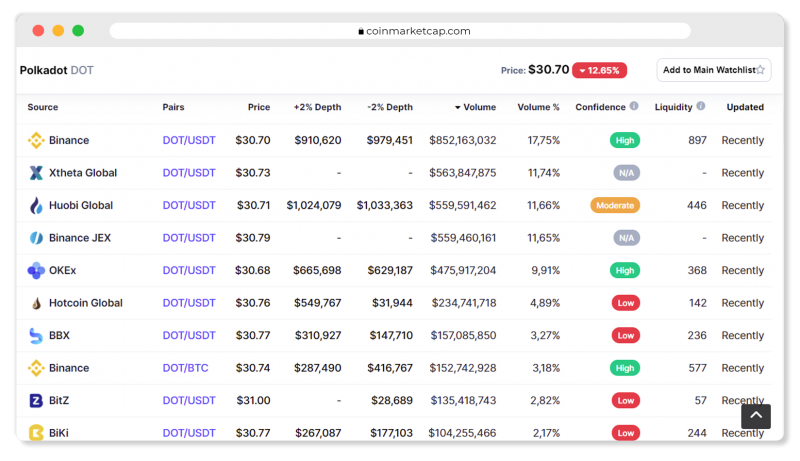
Task: Click the green macOS window button
Action: [78, 31]
